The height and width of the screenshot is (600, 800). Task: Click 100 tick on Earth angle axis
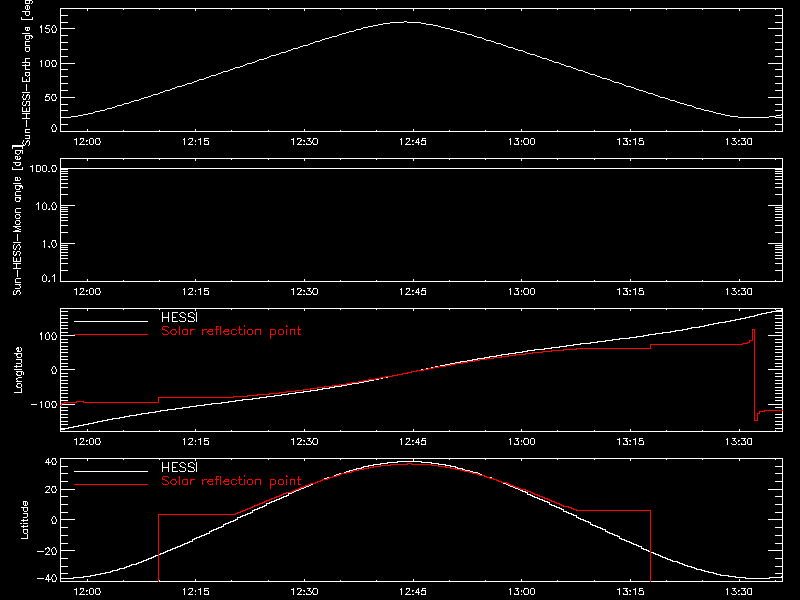click(x=48, y=64)
